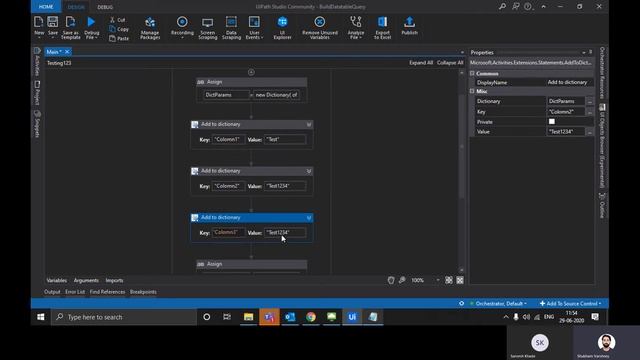Click the Cut command

(118, 20)
